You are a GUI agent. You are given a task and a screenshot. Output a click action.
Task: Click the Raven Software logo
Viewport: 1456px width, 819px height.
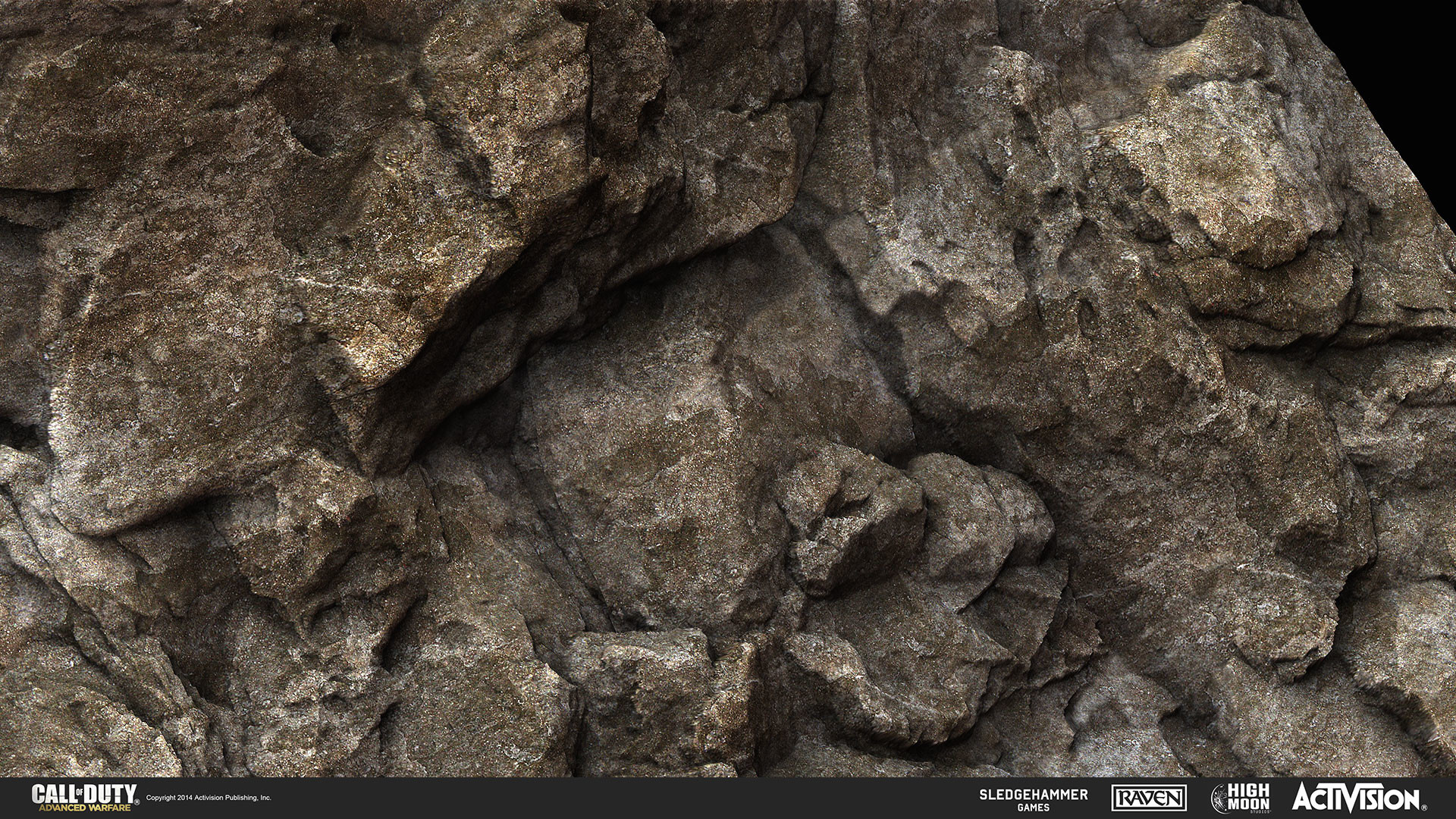(1149, 798)
